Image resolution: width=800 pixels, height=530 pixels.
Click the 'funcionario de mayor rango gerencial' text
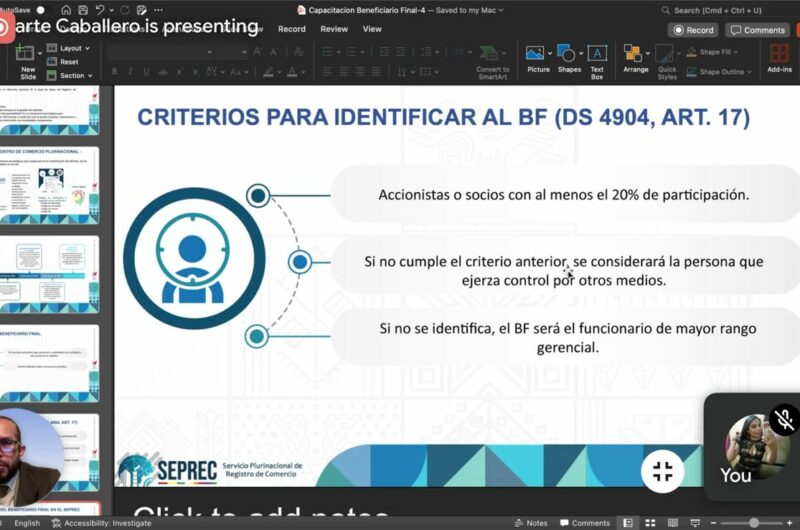click(x=567, y=337)
